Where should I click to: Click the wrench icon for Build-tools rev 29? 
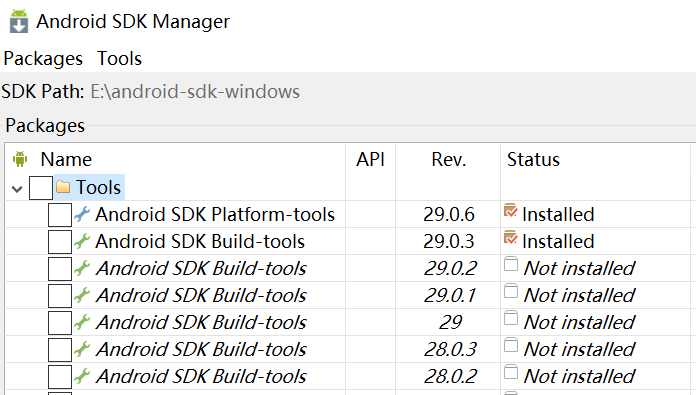click(82, 322)
